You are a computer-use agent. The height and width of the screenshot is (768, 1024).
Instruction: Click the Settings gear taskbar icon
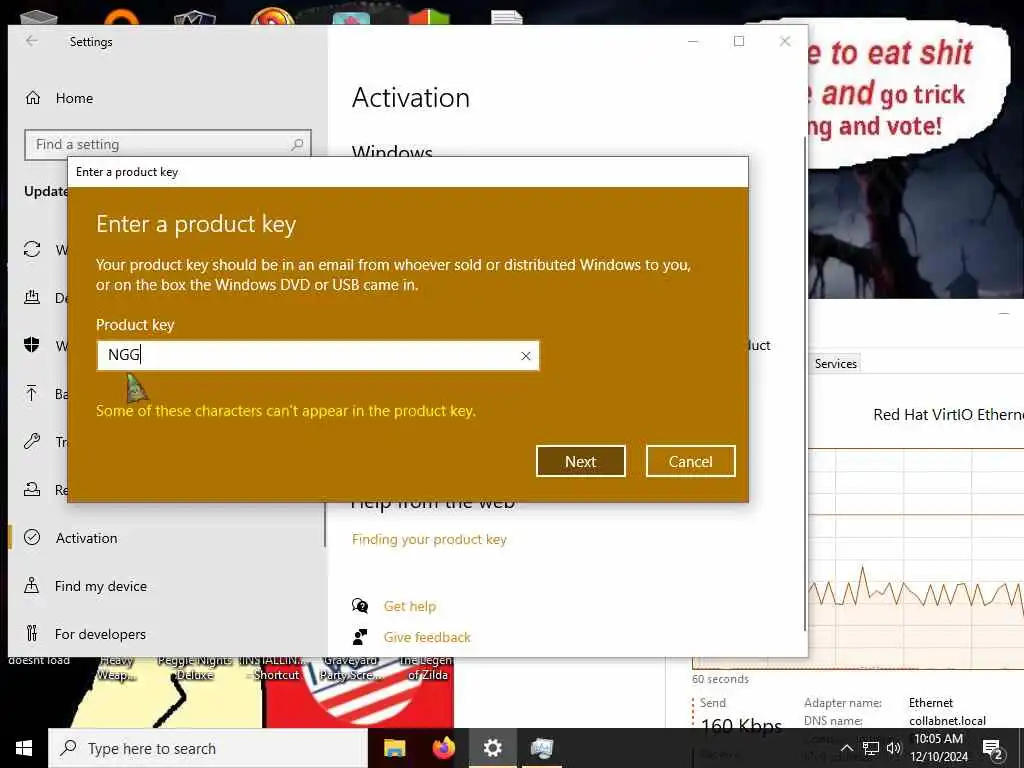pos(492,748)
